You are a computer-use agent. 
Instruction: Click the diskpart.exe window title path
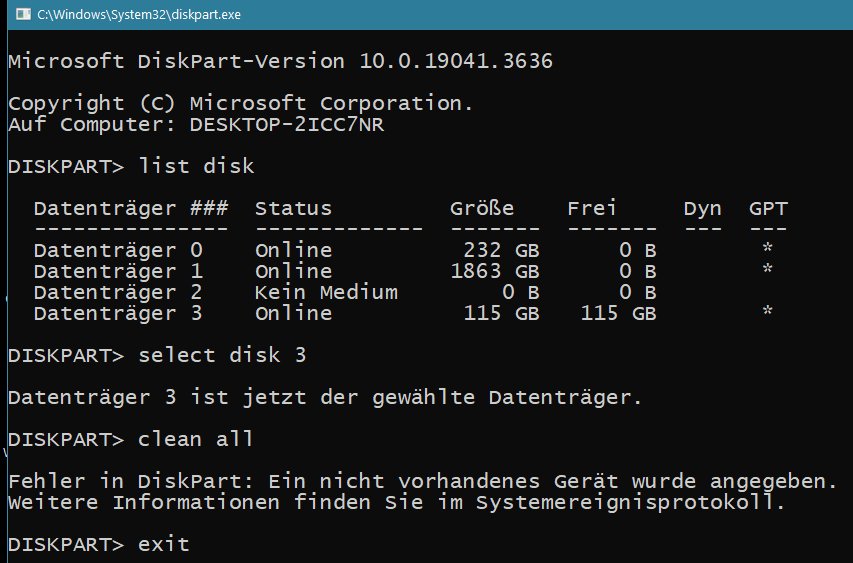pyautogui.click(x=139, y=15)
